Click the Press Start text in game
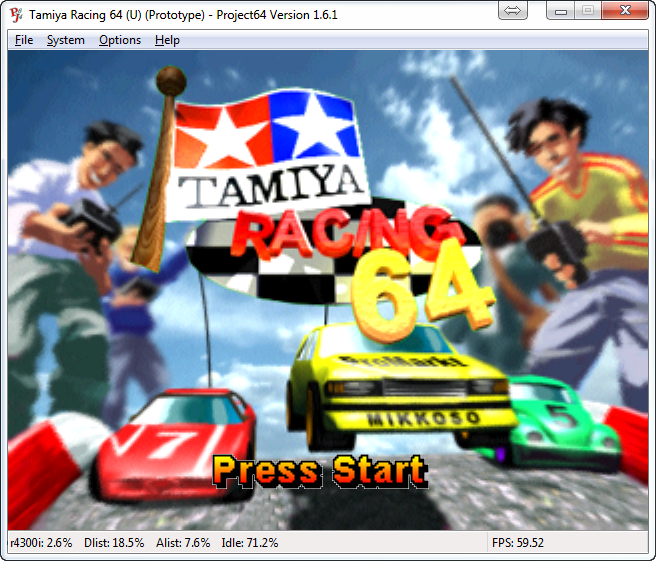Screen dimensions: 656x561 coord(320,471)
